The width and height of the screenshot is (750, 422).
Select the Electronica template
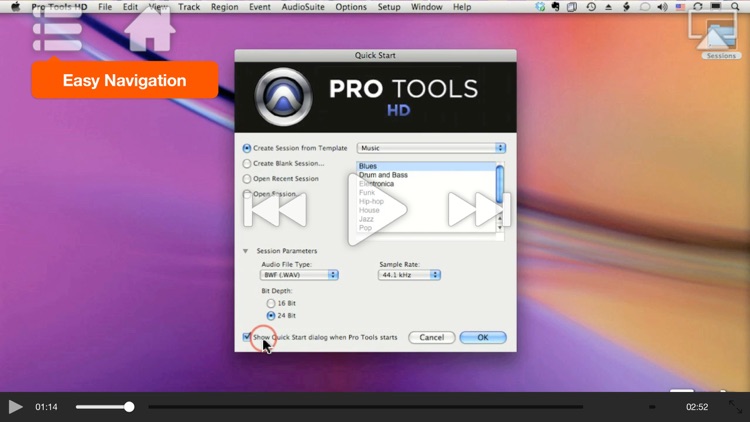pos(427,184)
